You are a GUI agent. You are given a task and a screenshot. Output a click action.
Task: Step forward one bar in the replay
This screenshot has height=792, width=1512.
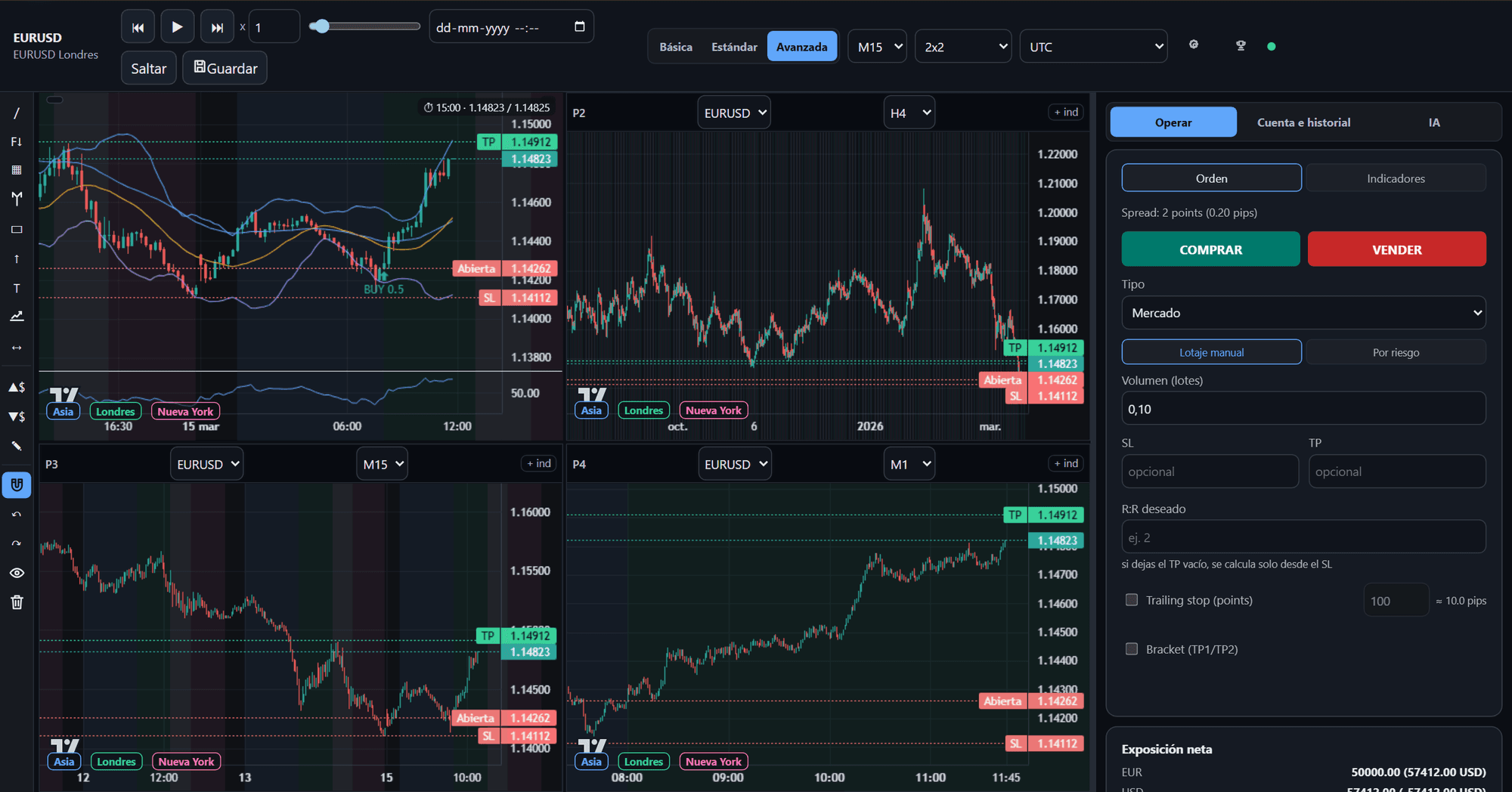(217, 27)
